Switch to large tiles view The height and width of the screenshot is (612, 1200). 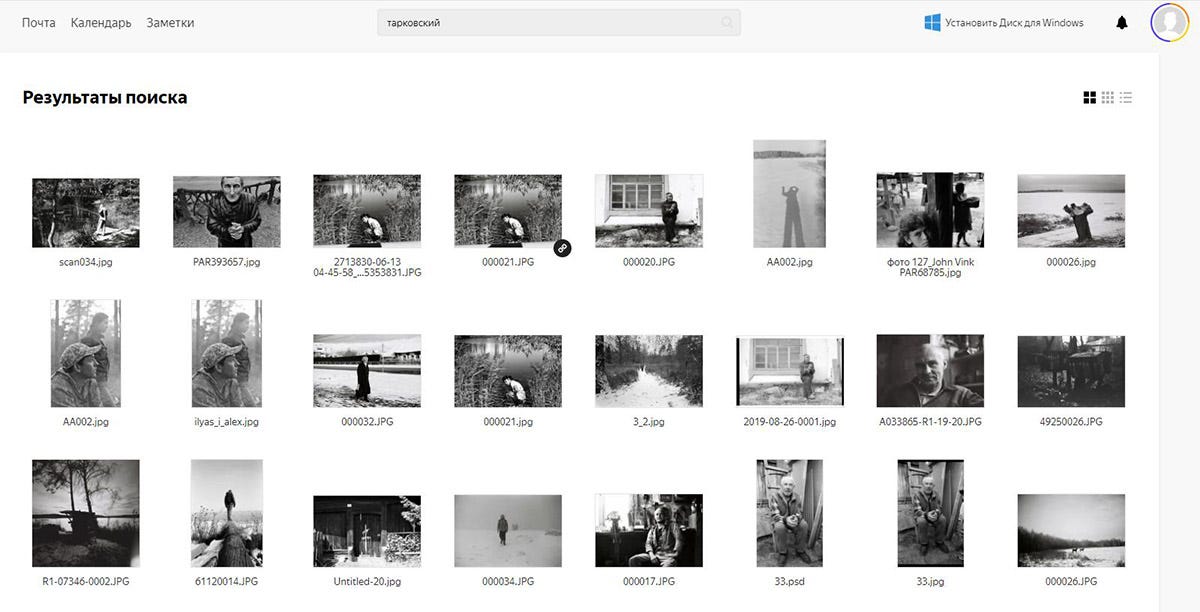tap(1089, 98)
